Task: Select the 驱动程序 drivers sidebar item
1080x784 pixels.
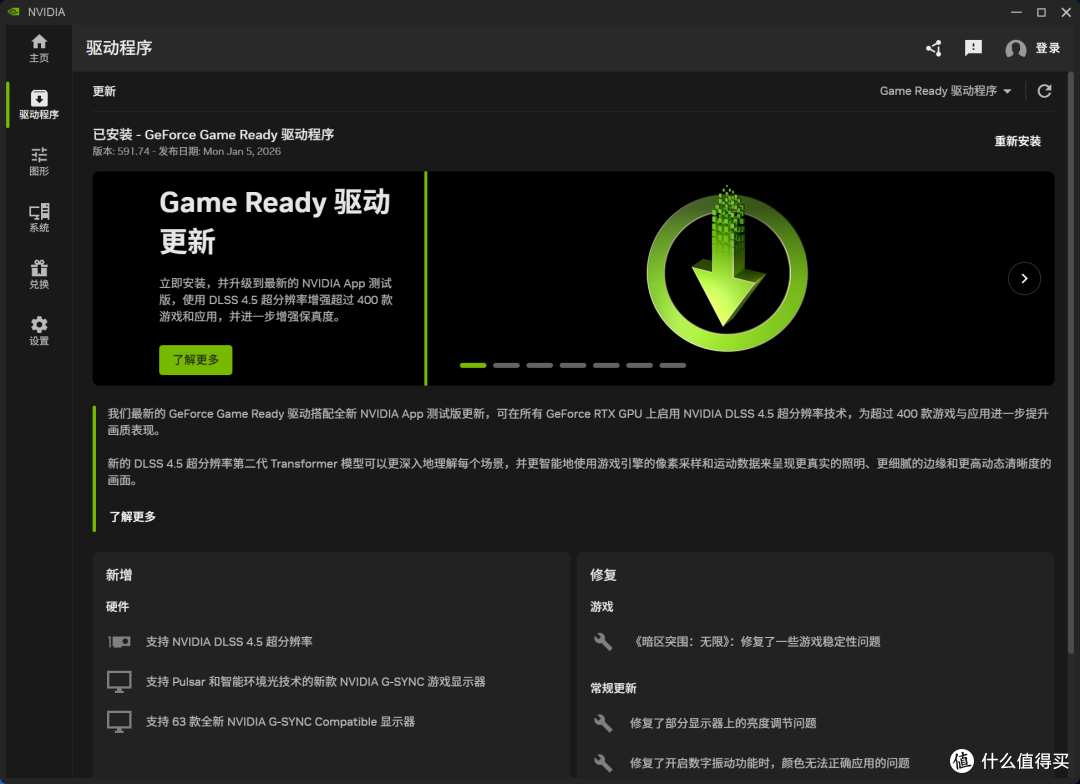Action: (39, 105)
